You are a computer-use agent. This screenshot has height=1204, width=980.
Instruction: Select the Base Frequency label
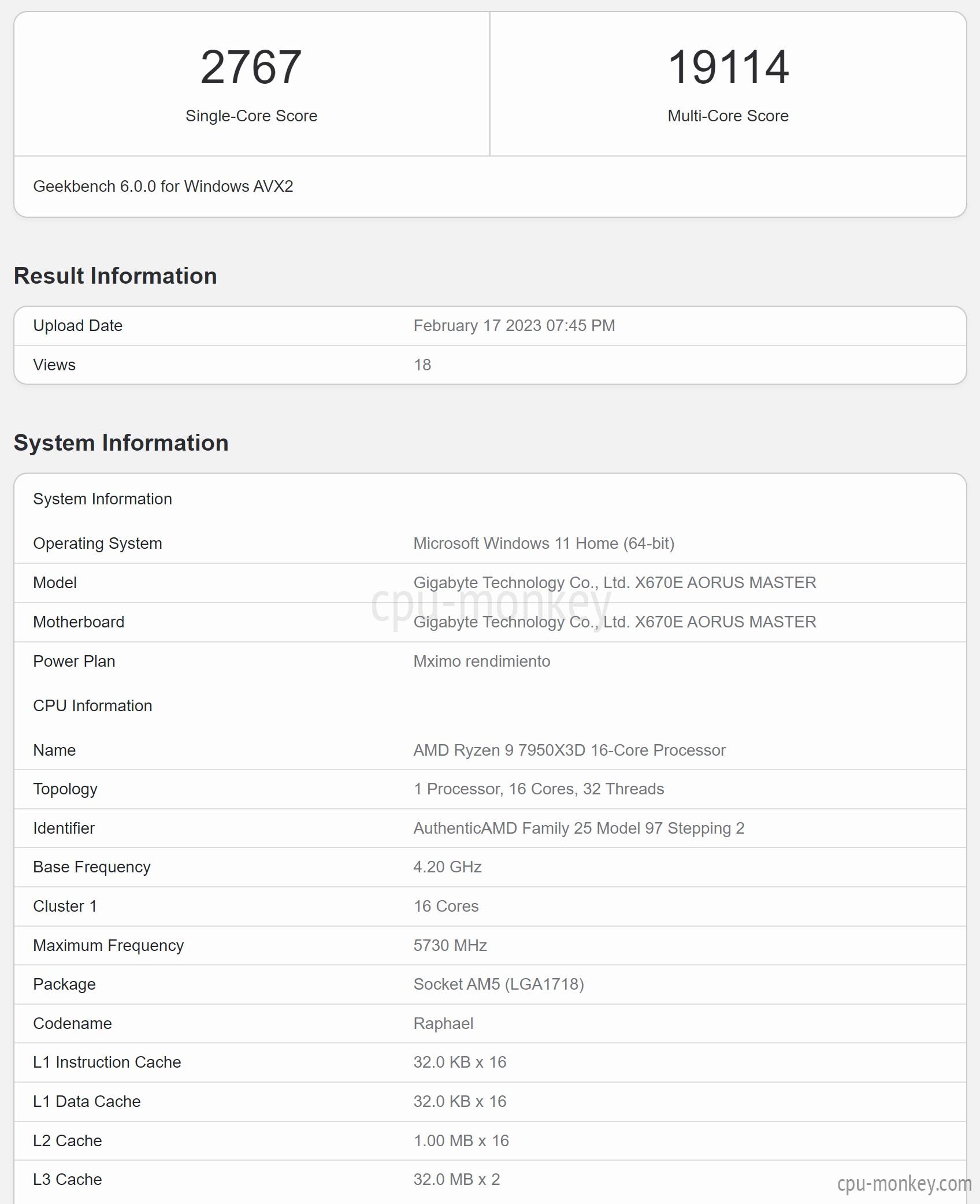92,867
